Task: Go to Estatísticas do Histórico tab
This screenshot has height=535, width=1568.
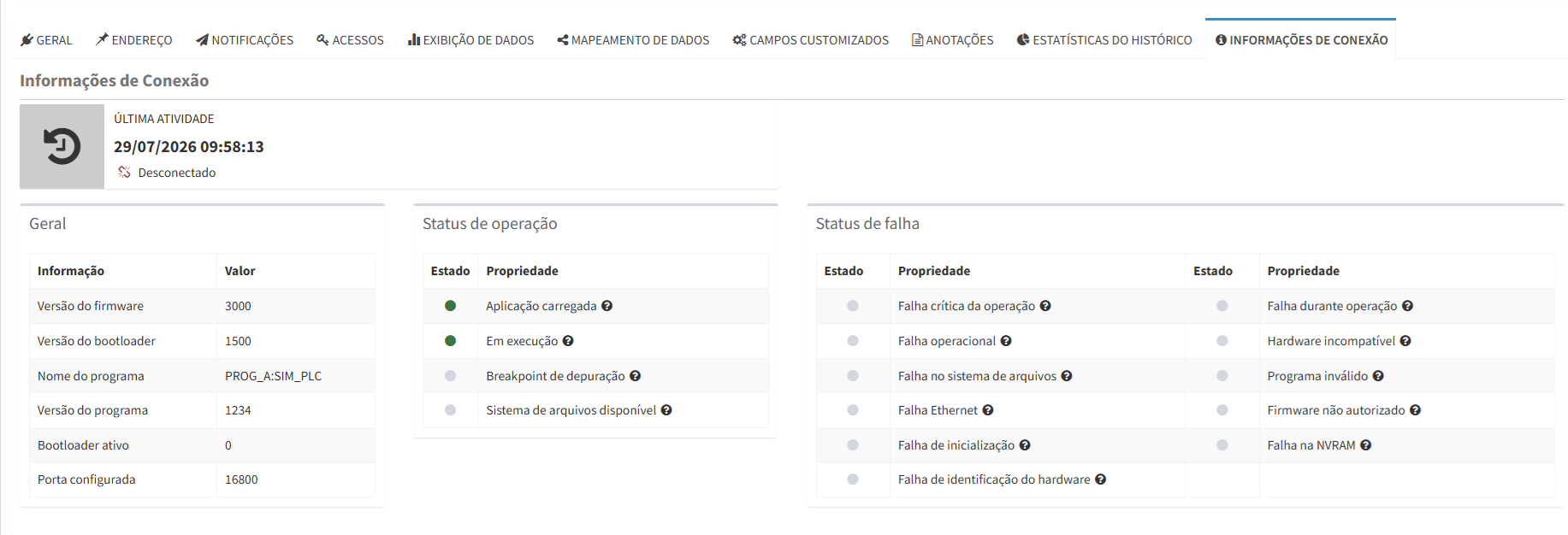Action: (1104, 40)
